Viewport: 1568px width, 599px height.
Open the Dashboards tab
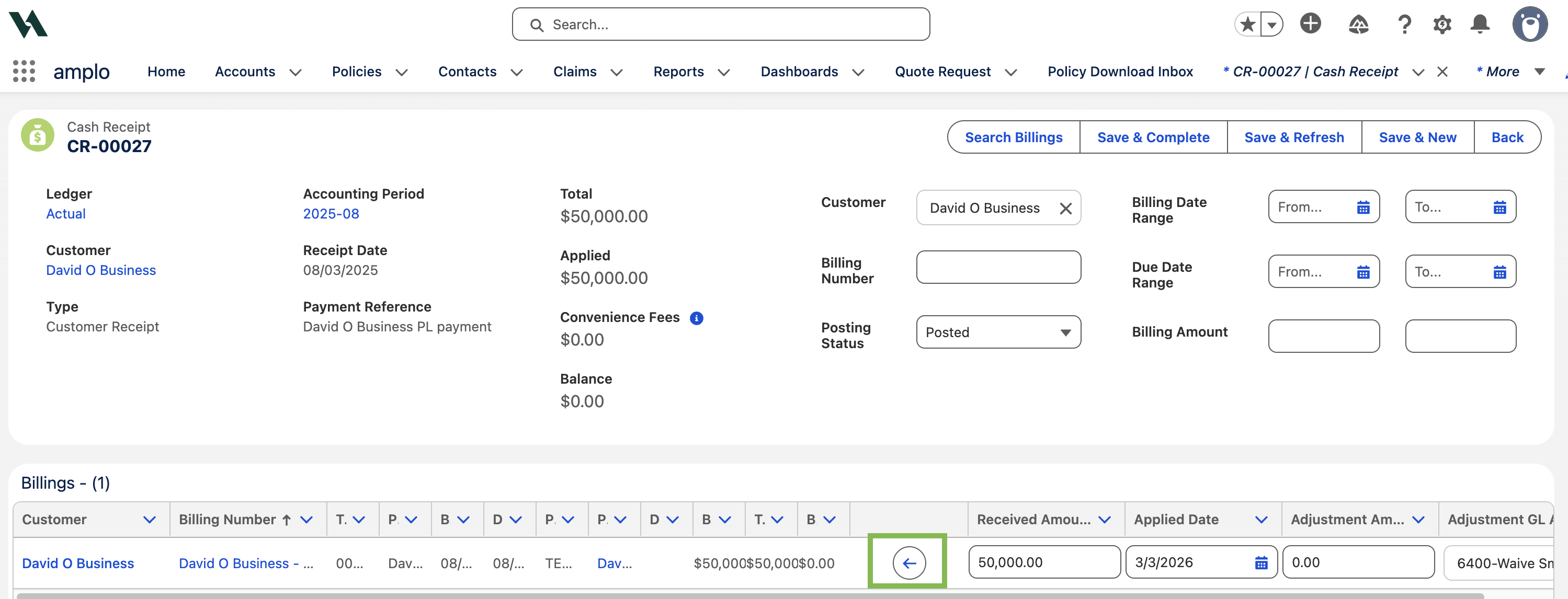click(x=799, y=72)
